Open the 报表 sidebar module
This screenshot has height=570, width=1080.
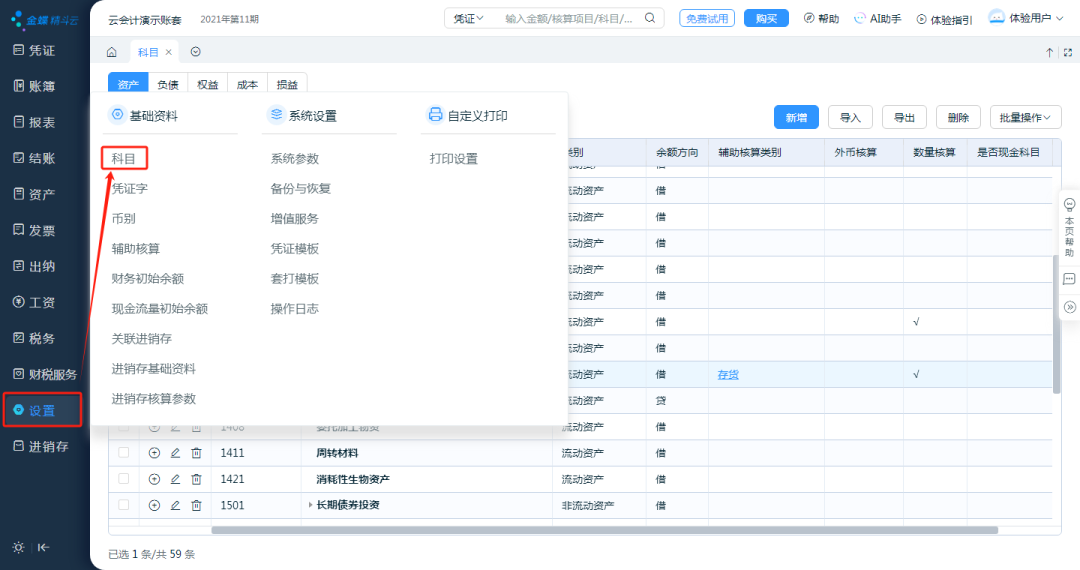34,122
